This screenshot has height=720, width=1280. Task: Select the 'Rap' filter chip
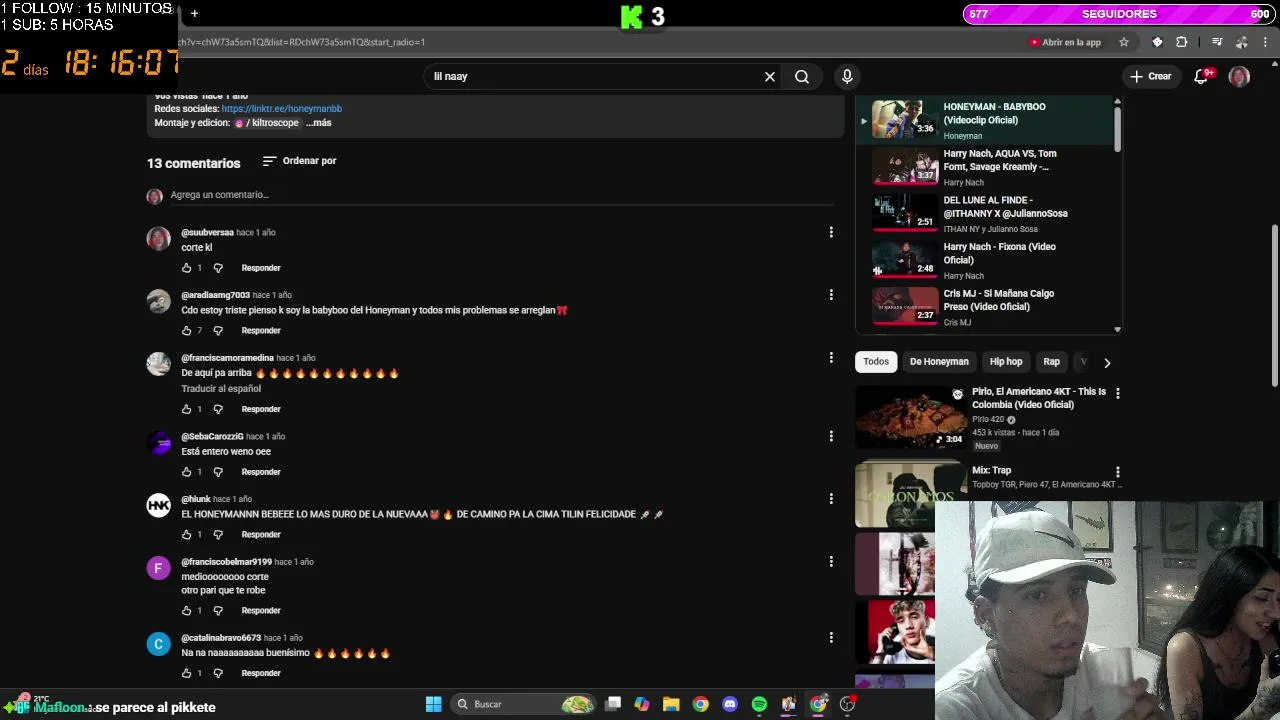coord(1052,362)
